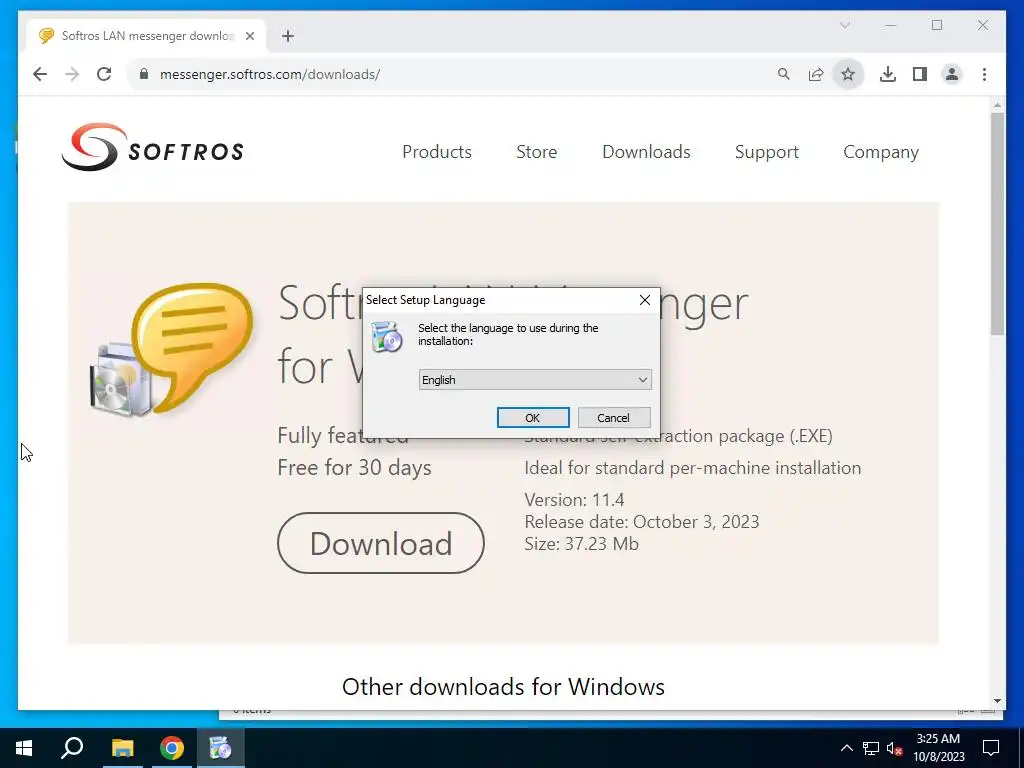Image resolution: width=1024 pixels, height=768 pixels.
Task: View site info via padlock icon
Action: 144,74
